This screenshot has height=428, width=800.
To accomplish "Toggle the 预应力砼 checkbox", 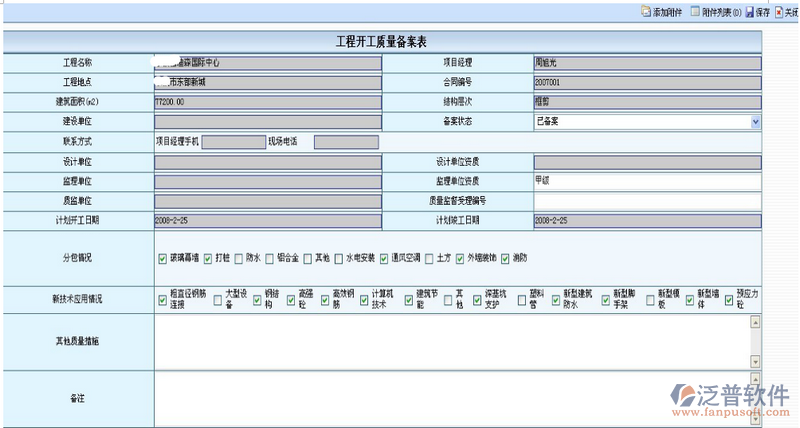I will pyautogui.click(x=727, y=299).
